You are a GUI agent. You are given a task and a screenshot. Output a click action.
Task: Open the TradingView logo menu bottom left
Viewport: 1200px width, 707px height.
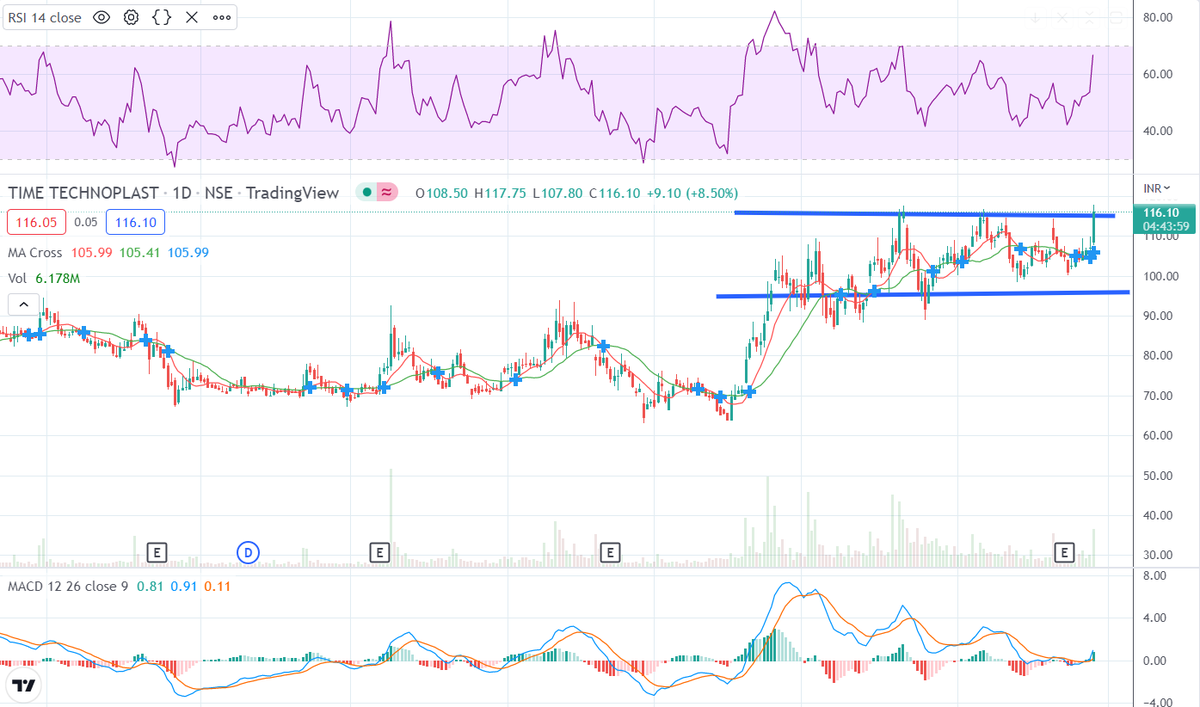pos(22,685)
